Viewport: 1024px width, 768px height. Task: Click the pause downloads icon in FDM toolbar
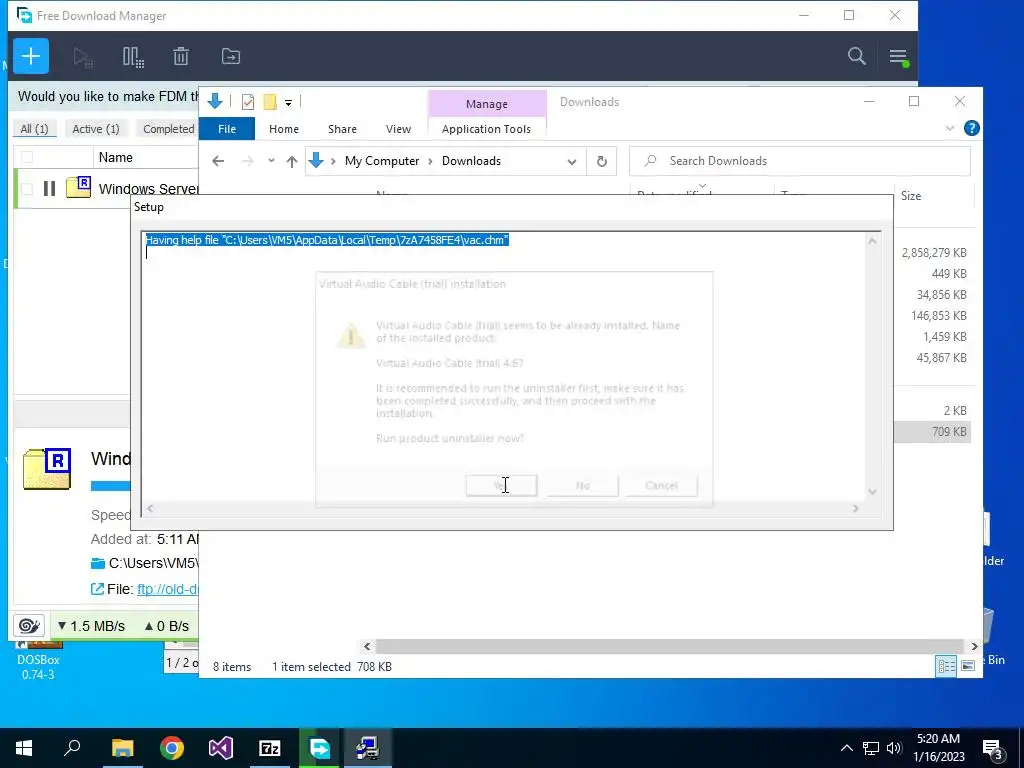pyautogui.click(x=133, y=57)
